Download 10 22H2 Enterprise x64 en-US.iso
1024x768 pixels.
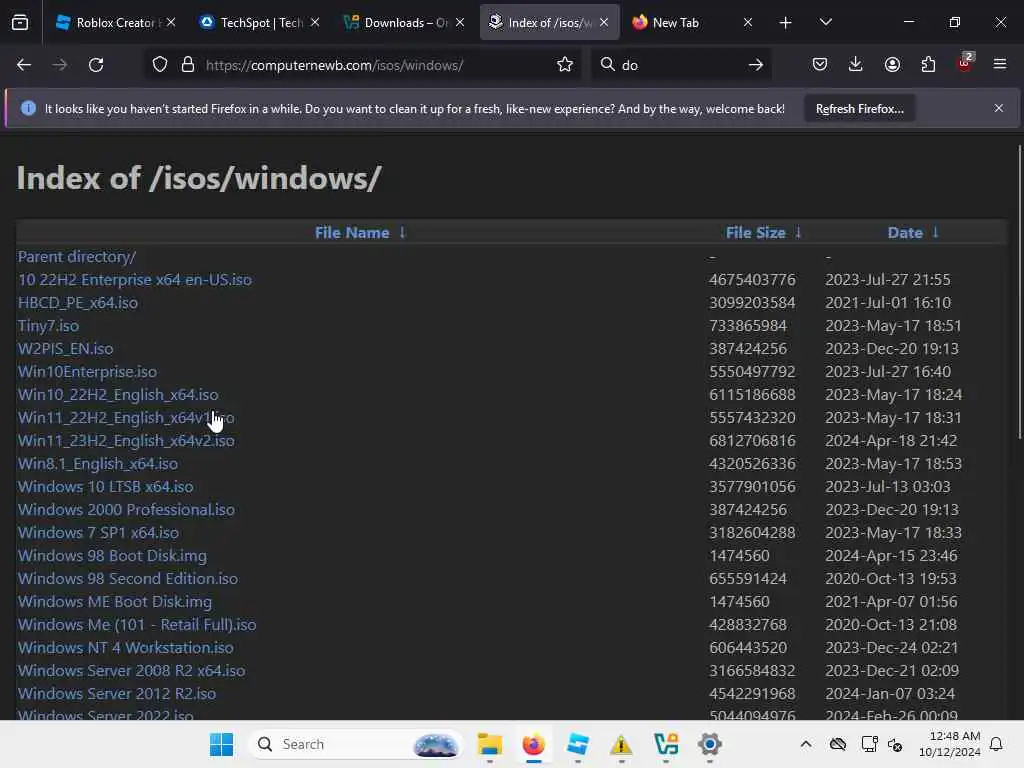point(135,280)
